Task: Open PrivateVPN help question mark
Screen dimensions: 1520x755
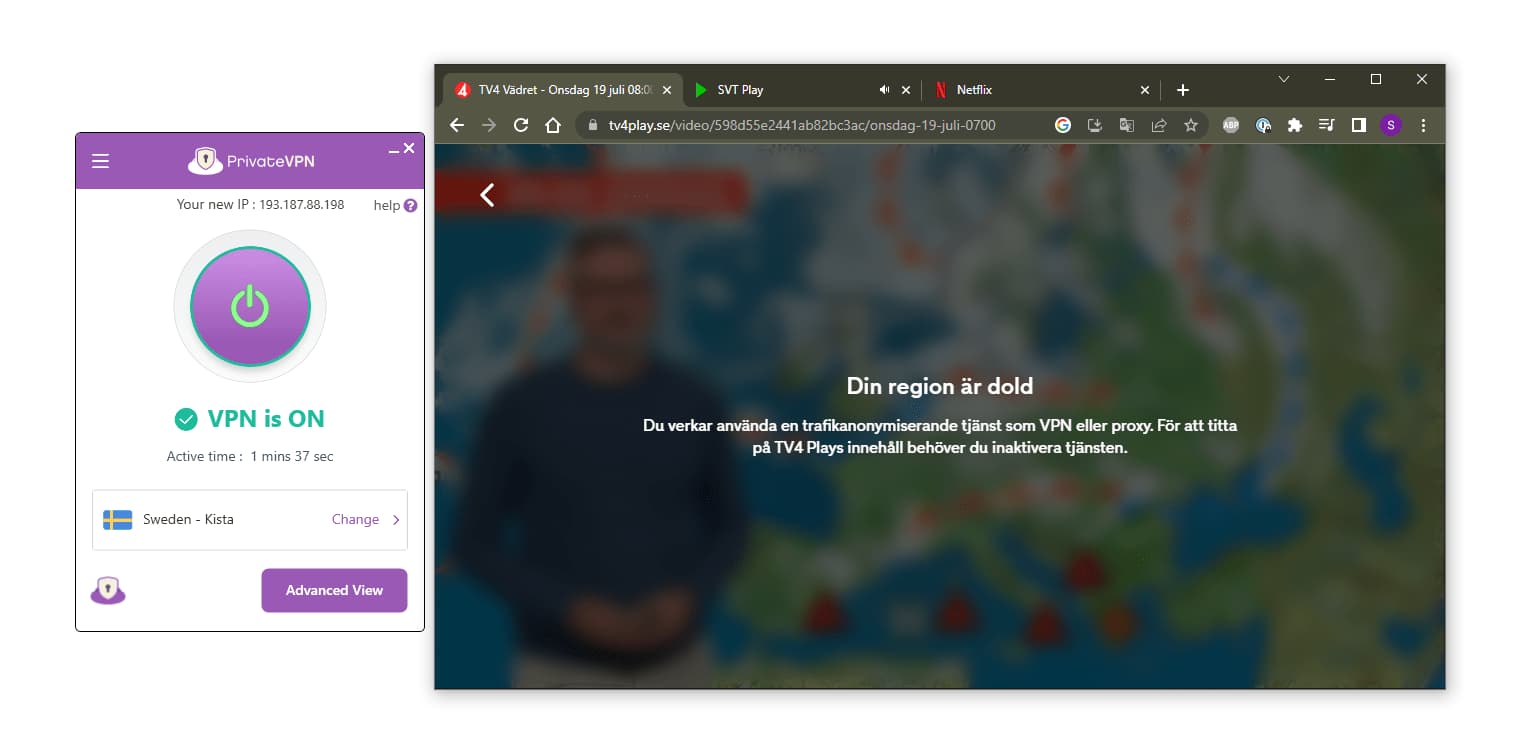Action: 411,205
